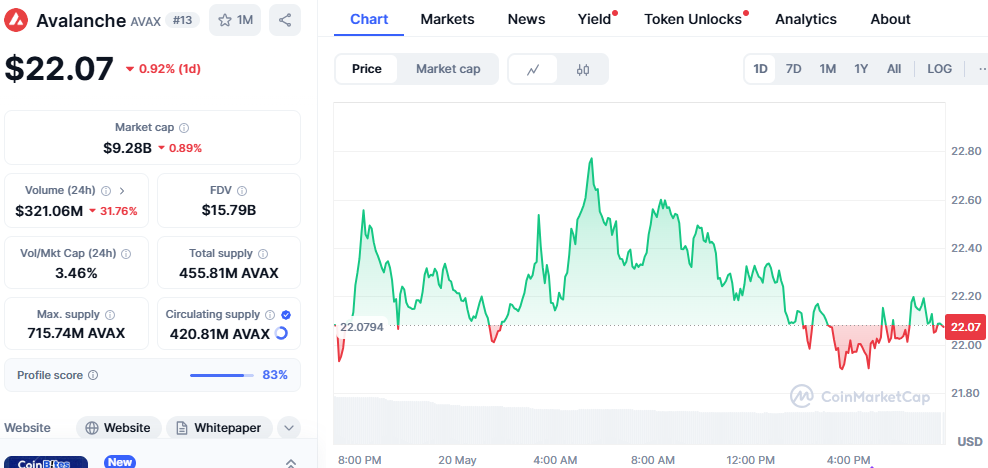Image resolution: width=988 pixels, height=468 pixels.
Task: Click the $321.06M volume value
Action: click(x=49, y=211)
